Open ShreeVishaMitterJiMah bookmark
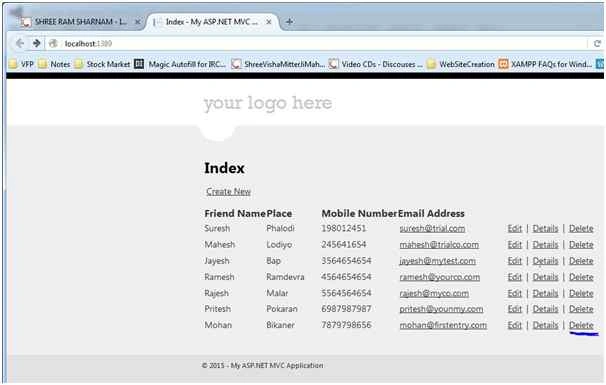 pos(278,64)
